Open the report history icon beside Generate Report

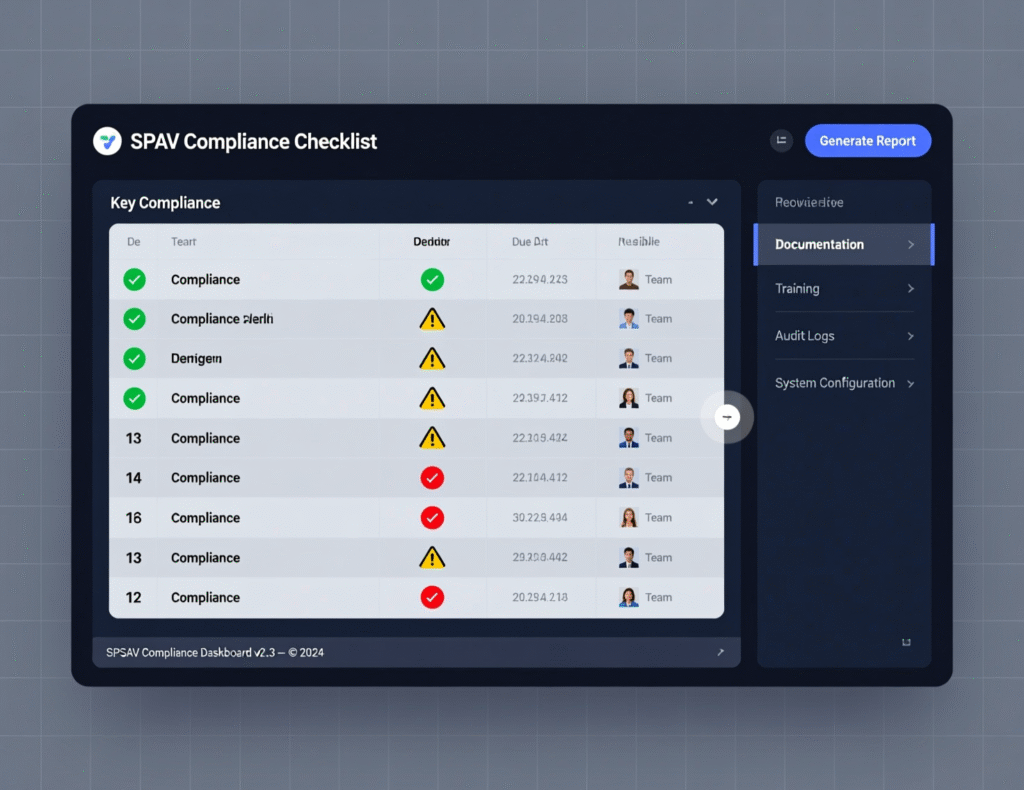781,140
